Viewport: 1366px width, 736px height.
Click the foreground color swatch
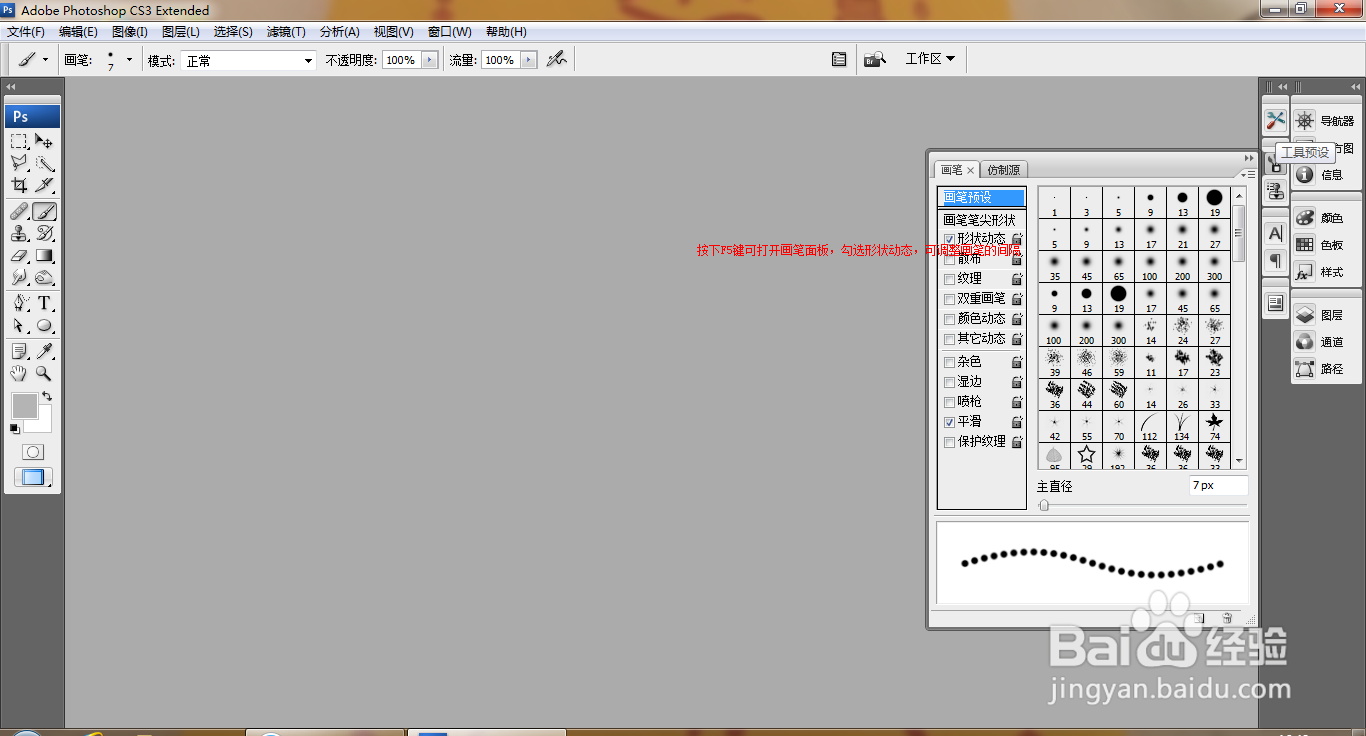tap(25, 405)
